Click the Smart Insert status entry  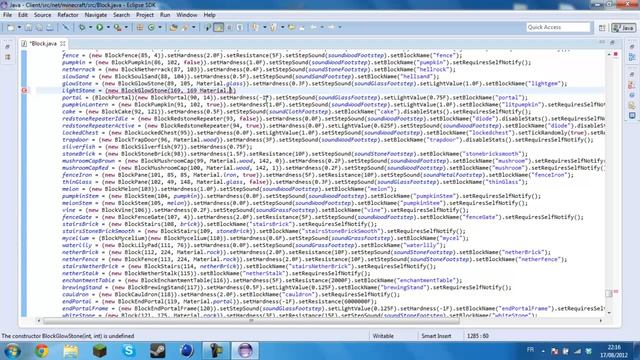[x=436, y=336]
